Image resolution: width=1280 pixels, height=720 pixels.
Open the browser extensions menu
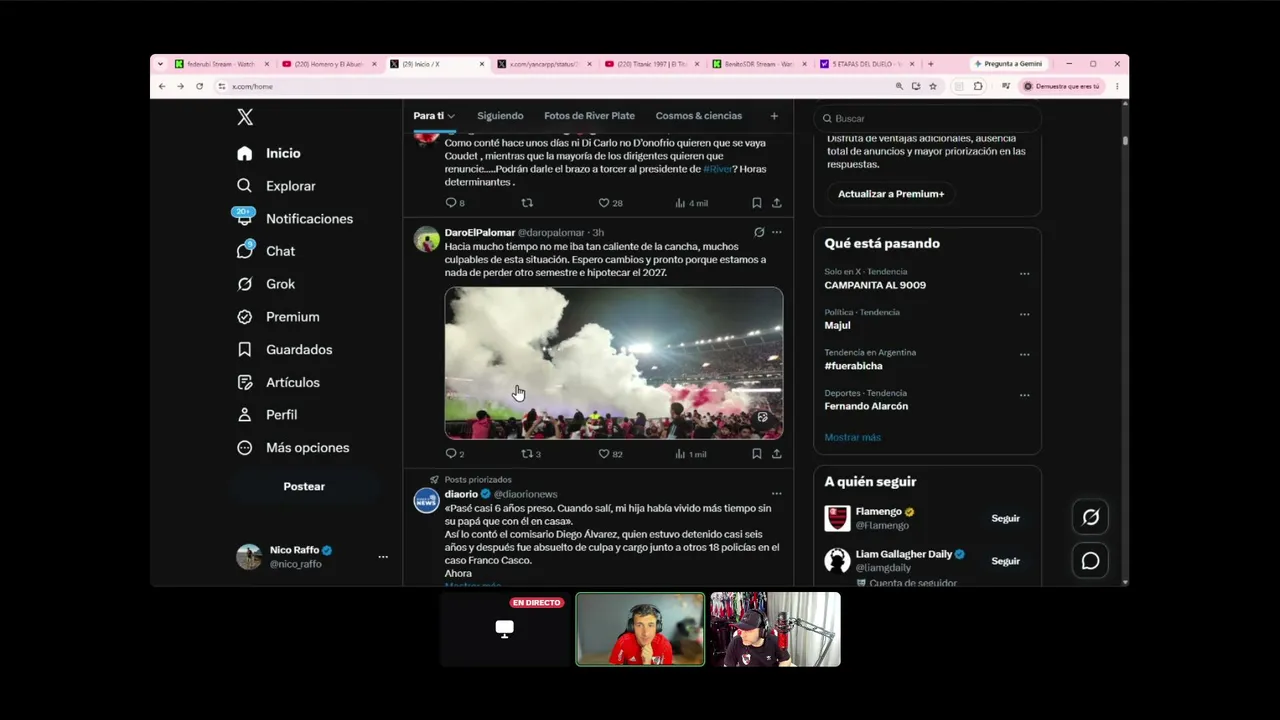click(x=978, y=86)
